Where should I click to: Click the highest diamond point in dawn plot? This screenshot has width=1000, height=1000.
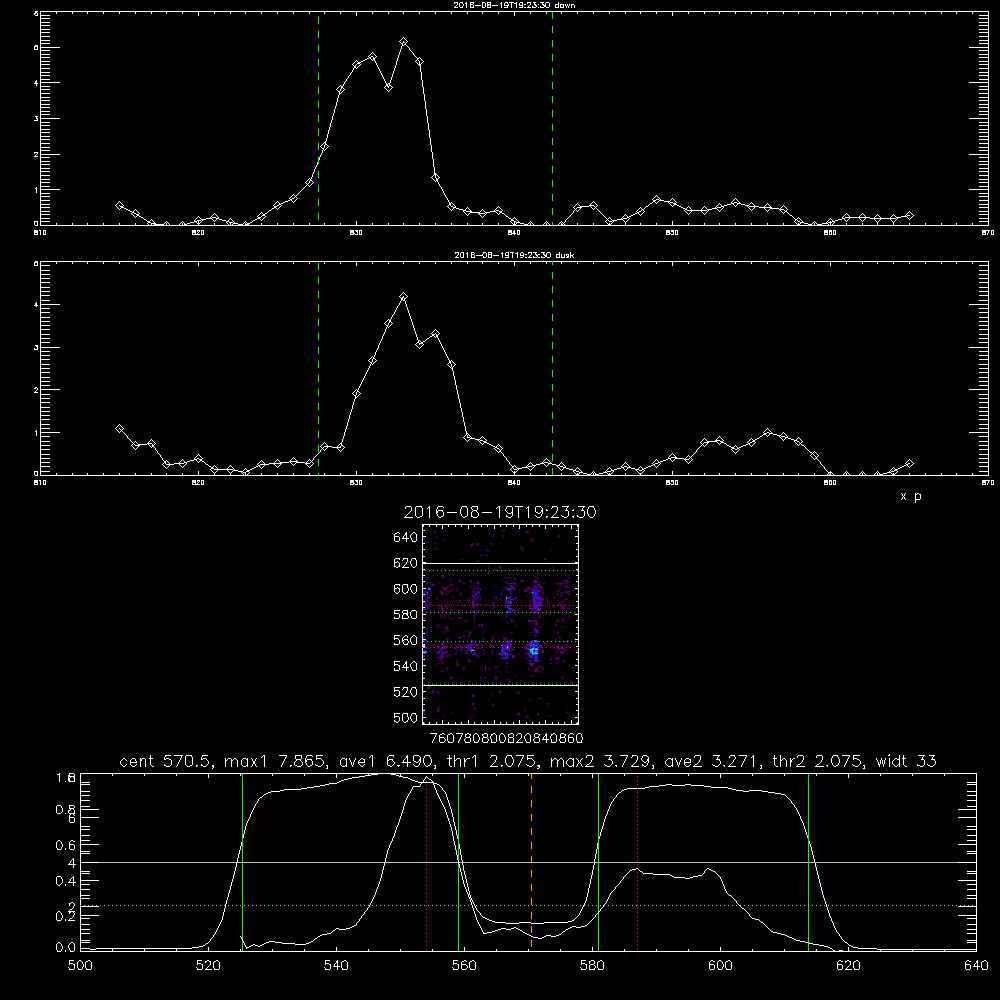click(x=403, y=41)
